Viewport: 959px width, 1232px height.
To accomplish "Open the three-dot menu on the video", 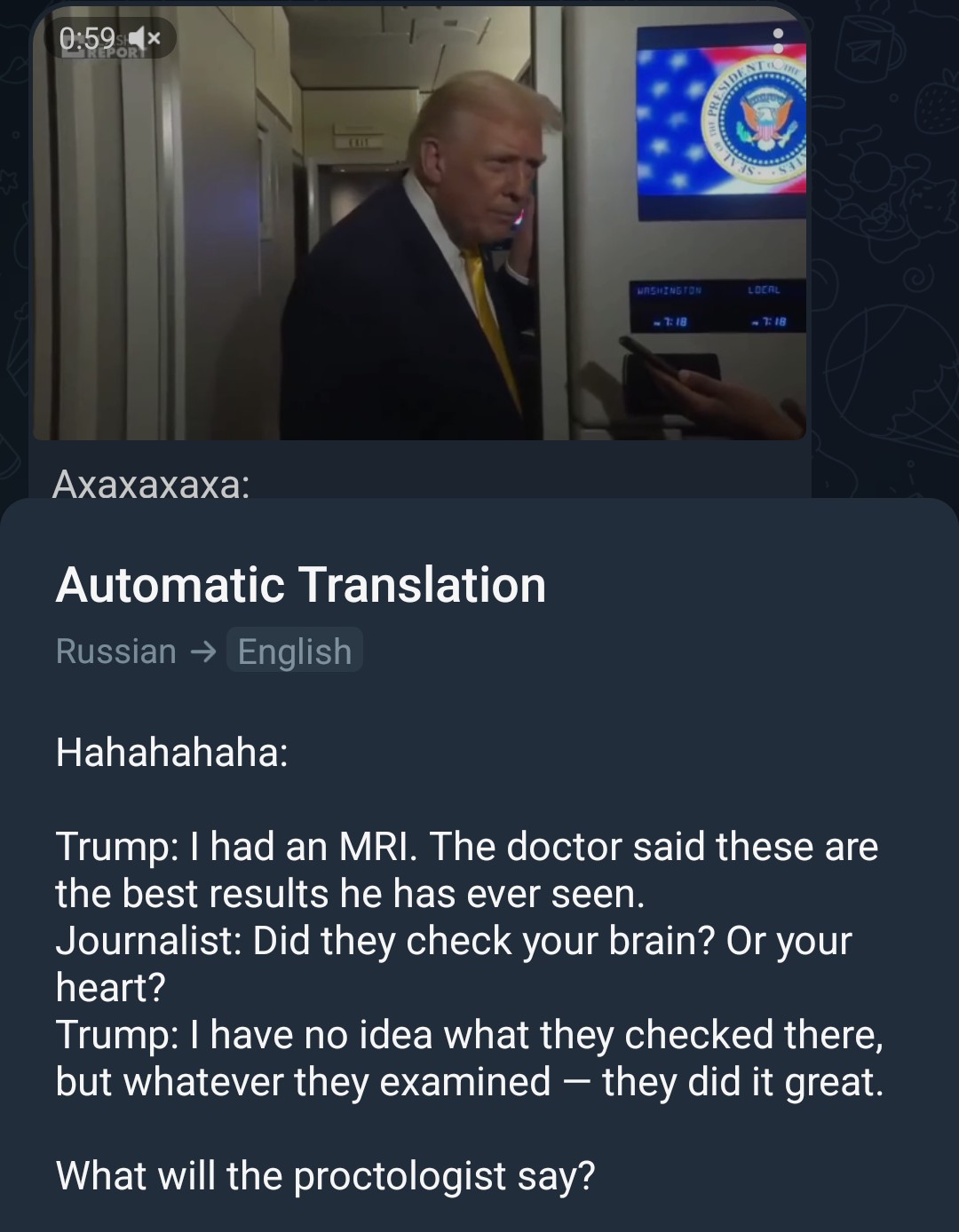I will point(778,41).
